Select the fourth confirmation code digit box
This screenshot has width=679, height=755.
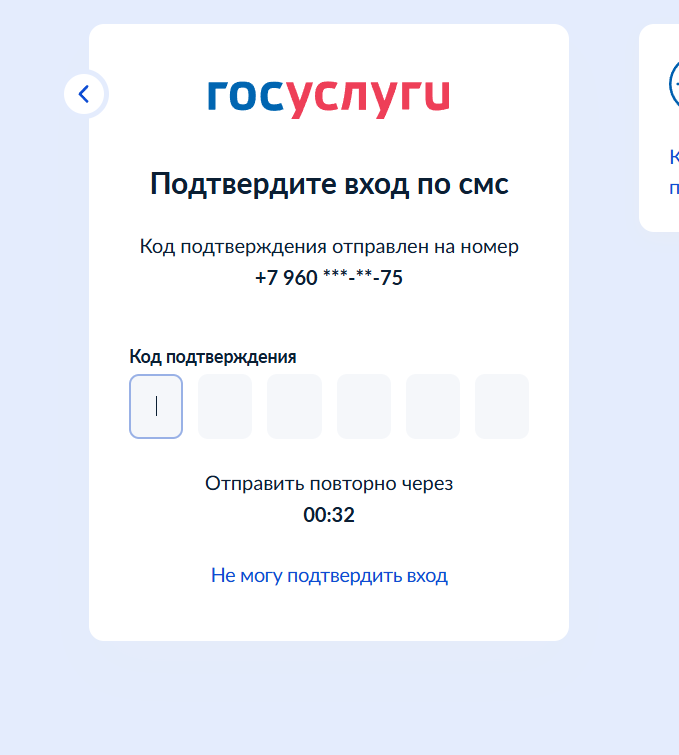point(364,406)
